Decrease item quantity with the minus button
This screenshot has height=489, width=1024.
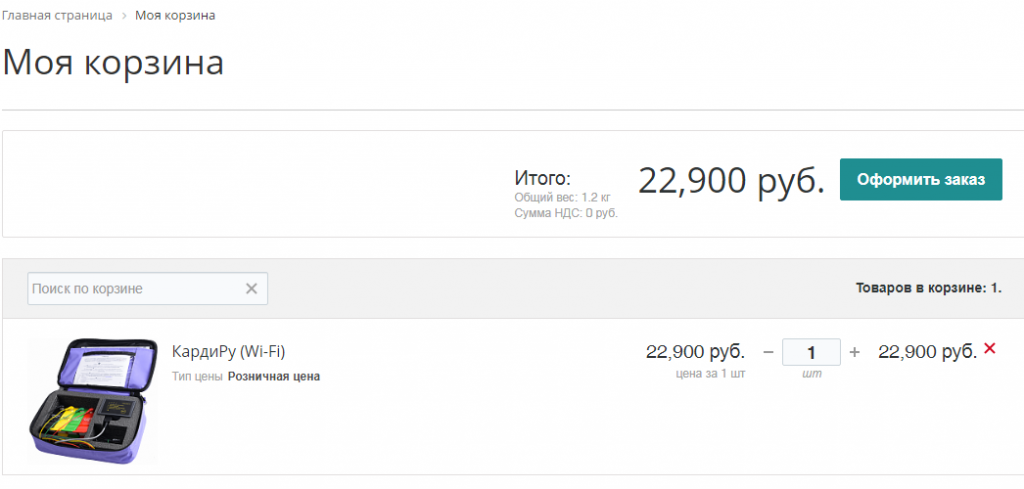point(768,352)
